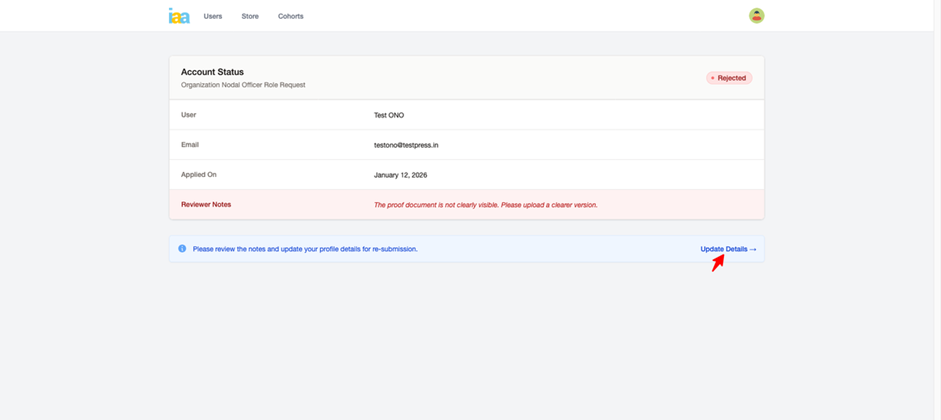Image resolution: width=941 pixels, height=420 pixels.
Task: Click the reviewer note about the proof document
Action: click(485, 205)
